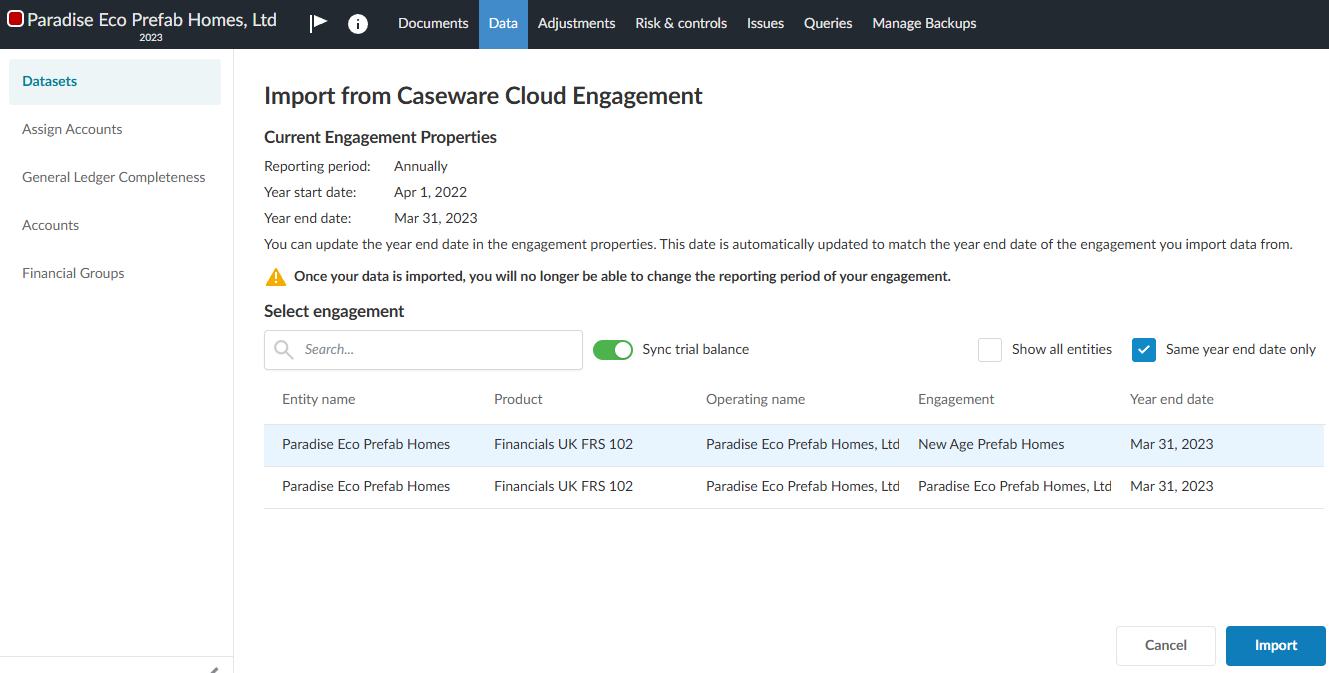Click the search magnifier icon
This screenshot has width=1329, height=673.
tap(284, 349)
